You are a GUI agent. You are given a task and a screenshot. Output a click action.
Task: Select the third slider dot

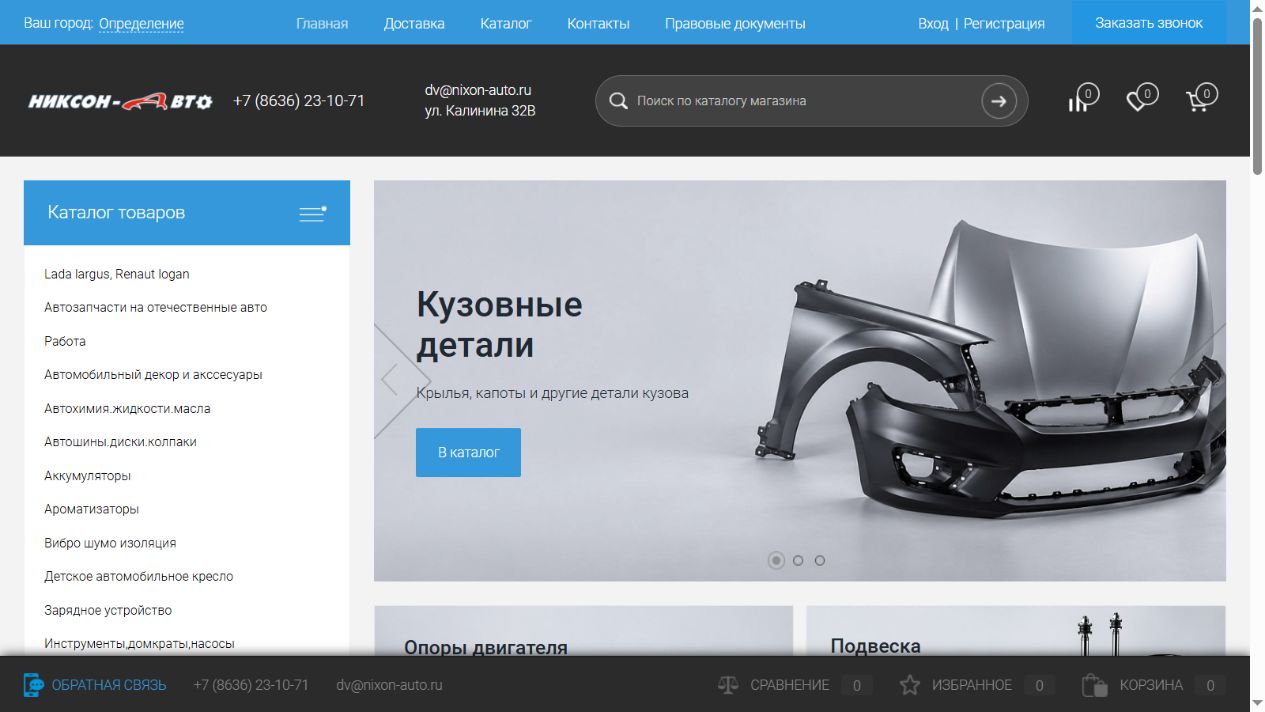pos(820,560)
